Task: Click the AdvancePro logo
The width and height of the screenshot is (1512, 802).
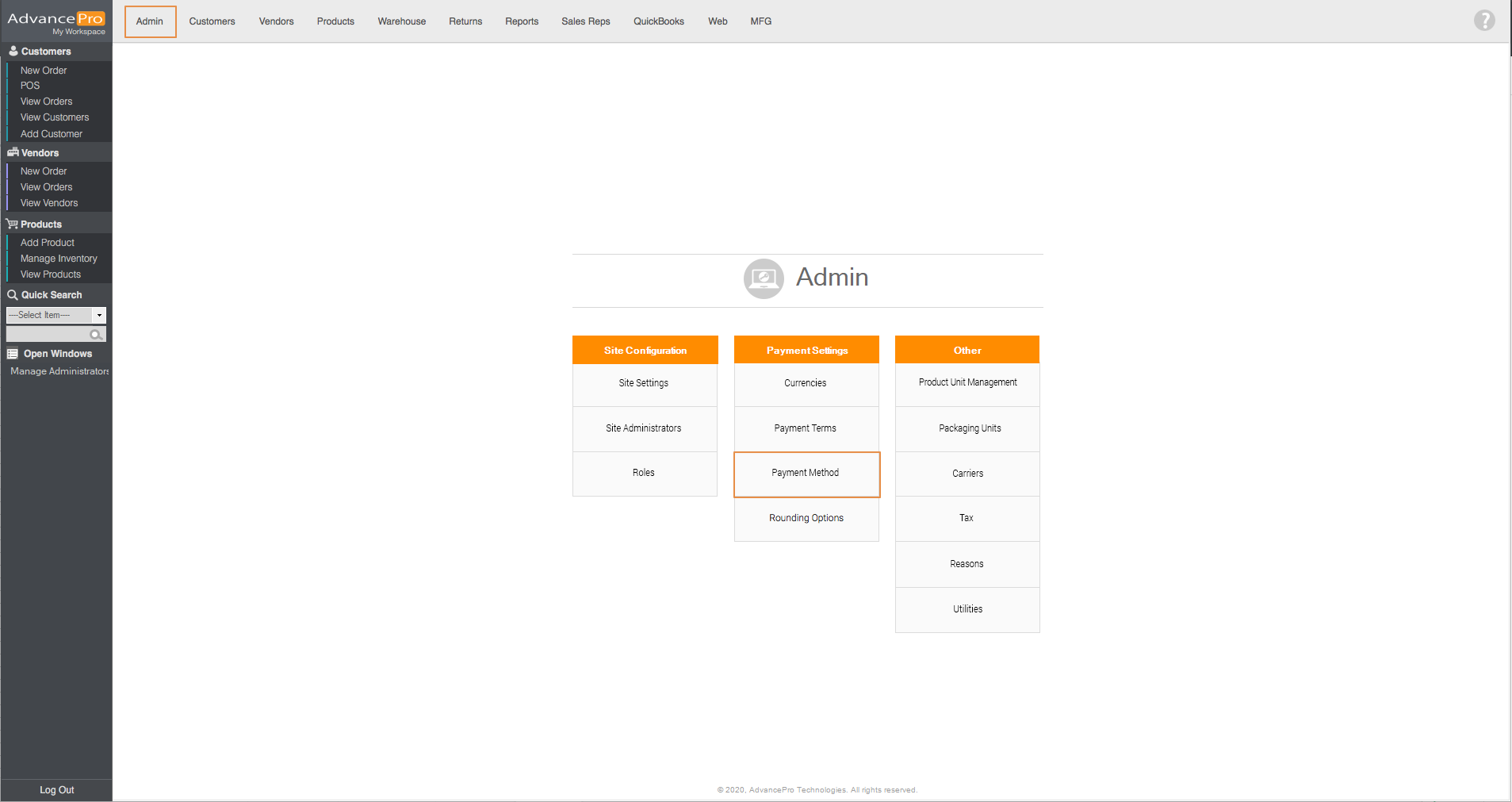Action: (56, 22)
